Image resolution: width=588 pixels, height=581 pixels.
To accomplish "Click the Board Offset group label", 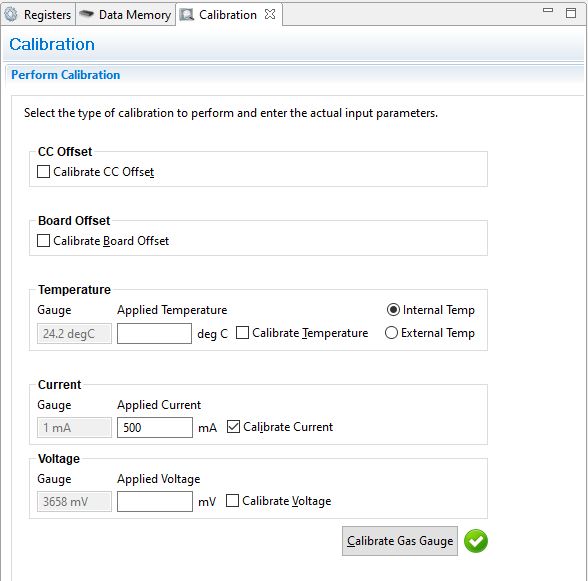I will pyautogui.click(x=74, y=221).
